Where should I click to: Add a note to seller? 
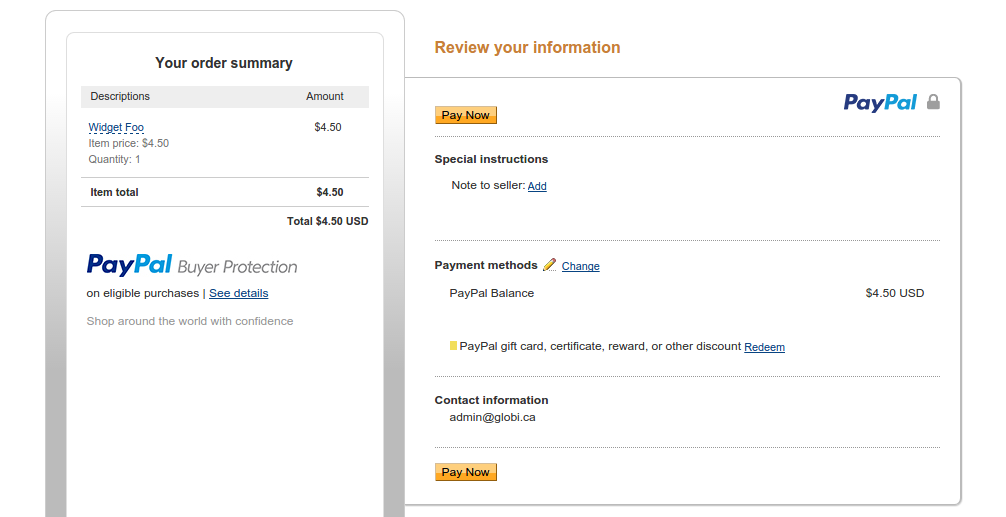coord(537,186)
